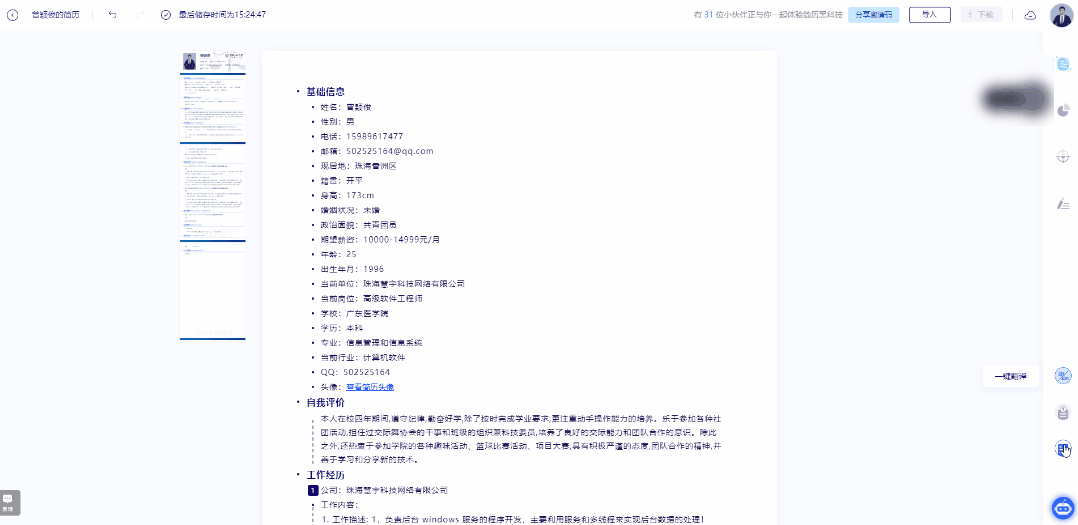
Task: Select the second resume page thumbnail
Action: (x=212, y=190)
